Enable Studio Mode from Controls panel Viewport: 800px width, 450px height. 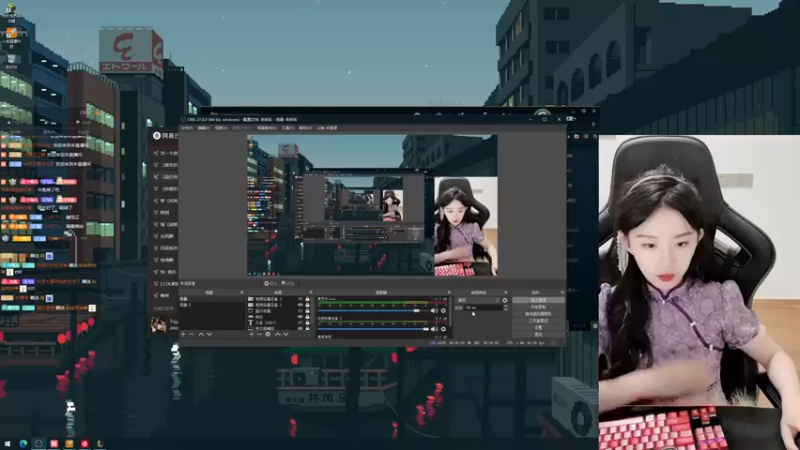pos(538,320)
